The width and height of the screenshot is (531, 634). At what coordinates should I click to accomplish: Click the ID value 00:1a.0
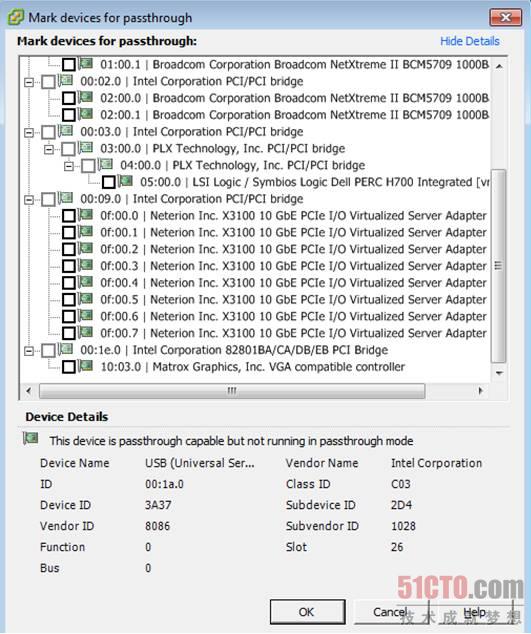tap(164, 484)
